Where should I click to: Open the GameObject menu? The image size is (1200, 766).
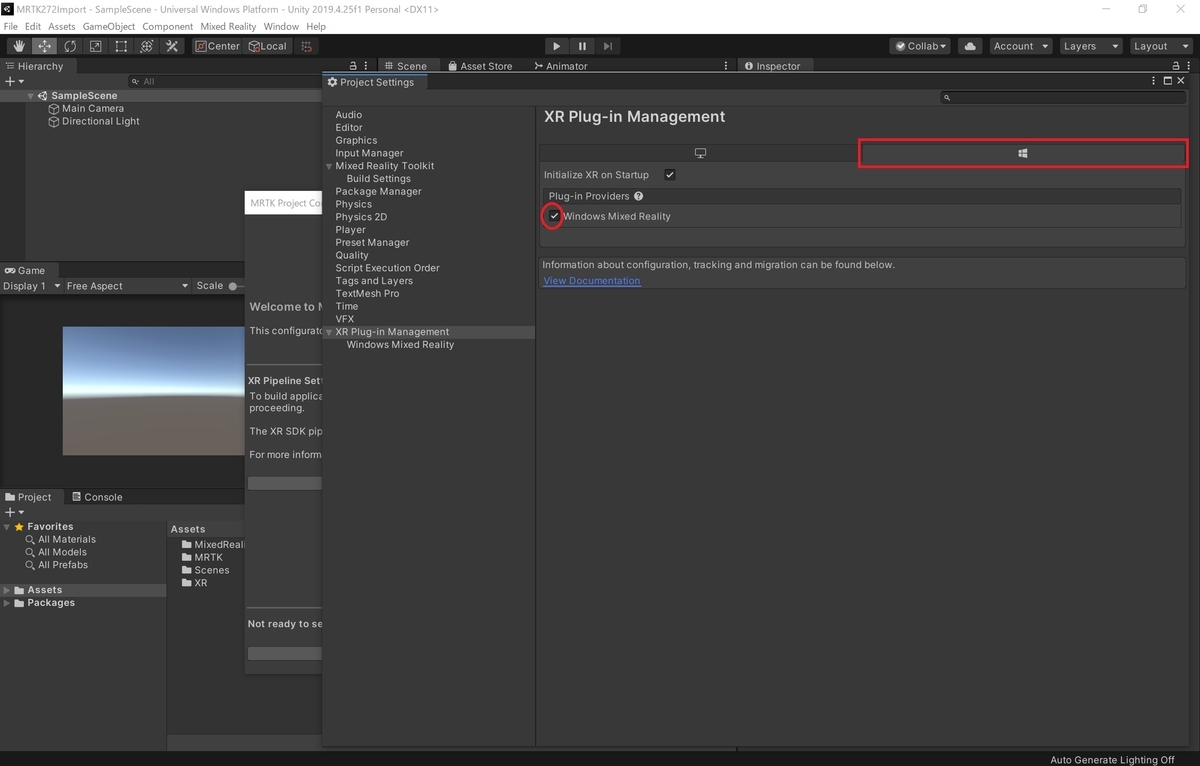click(108, 26)
